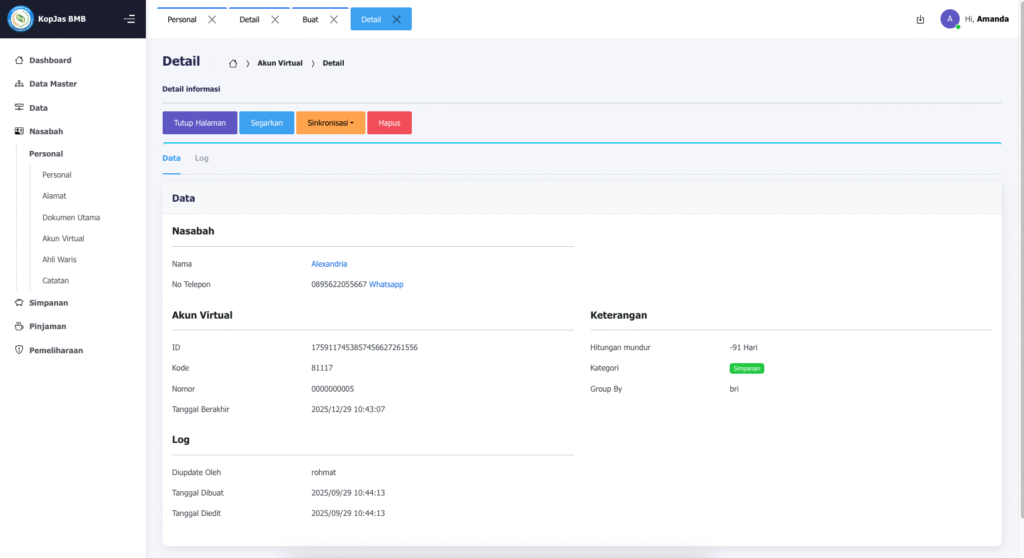Screen dimensions: 1024x558
Task: Select Ahli Waris in the sidebar submenu
Action: click(59, 260)
